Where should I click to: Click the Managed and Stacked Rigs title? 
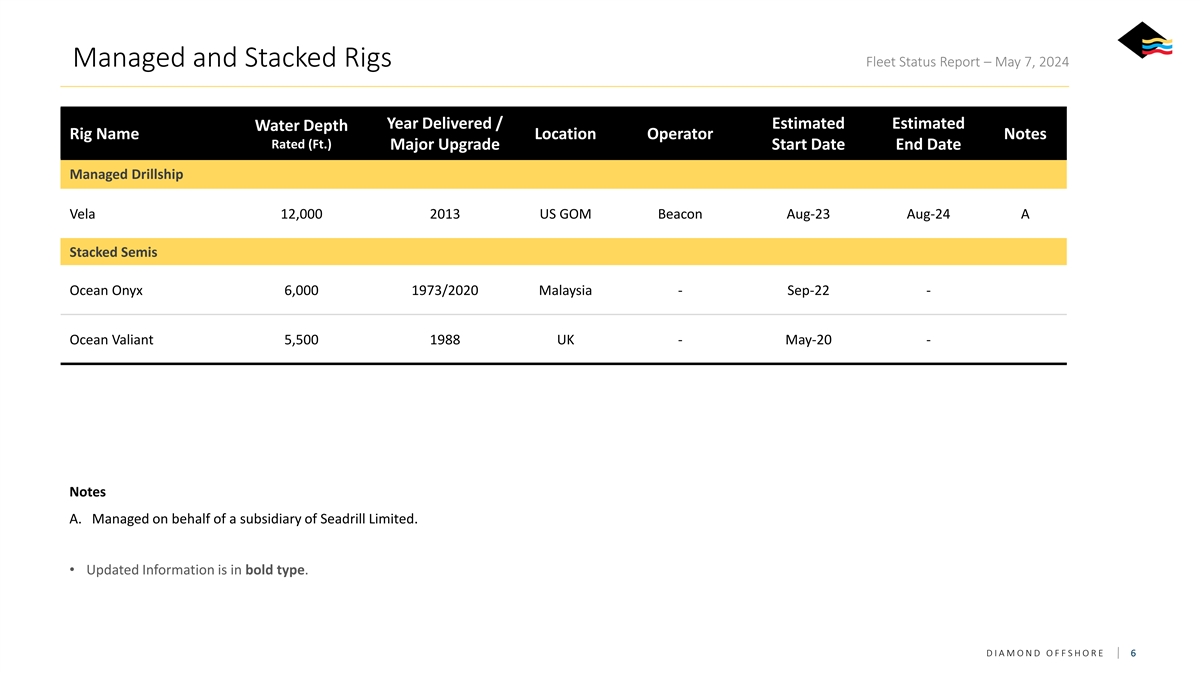point(232,58)
